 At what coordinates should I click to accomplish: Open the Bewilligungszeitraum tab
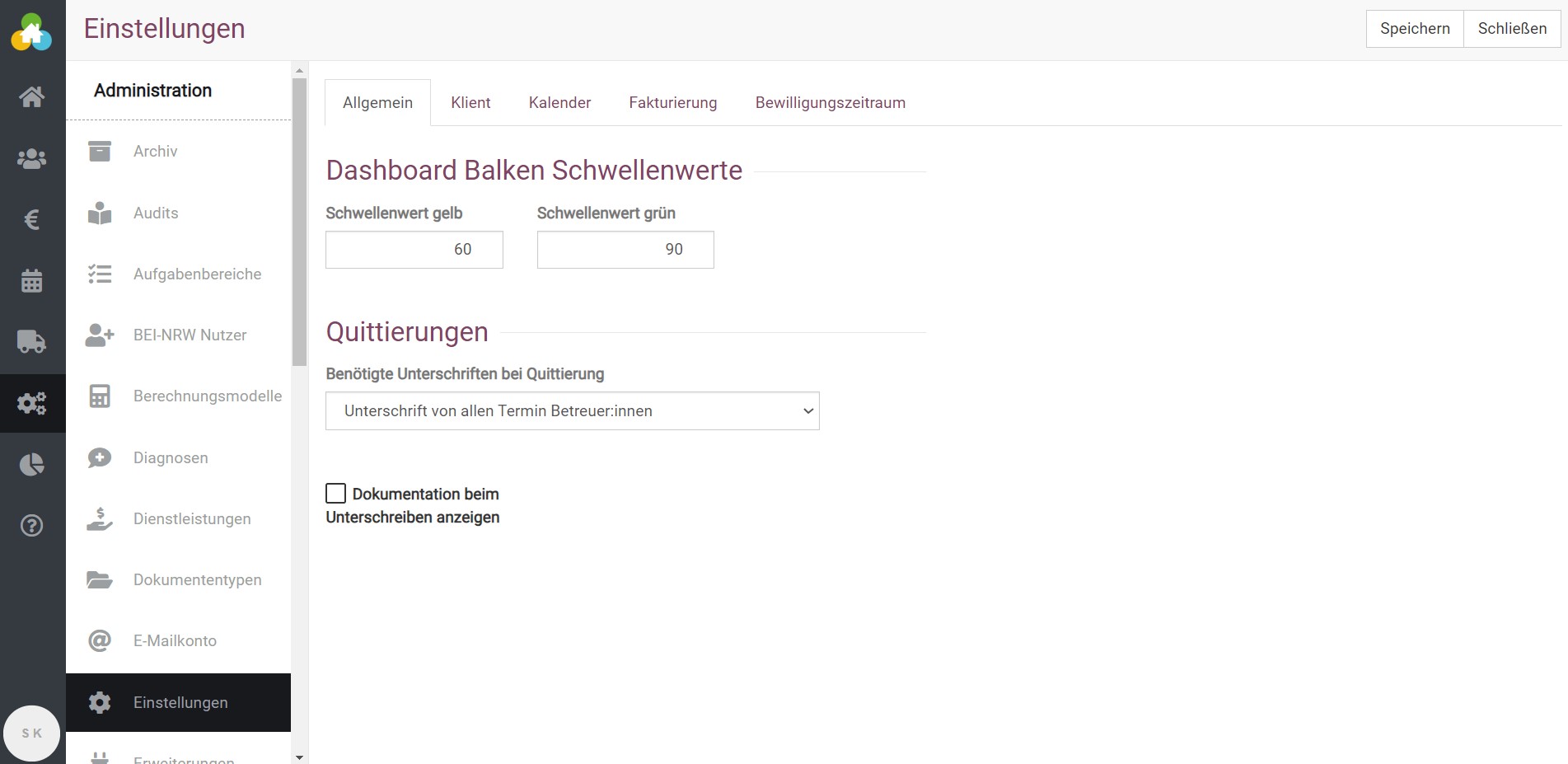click(x=830, y=103)
